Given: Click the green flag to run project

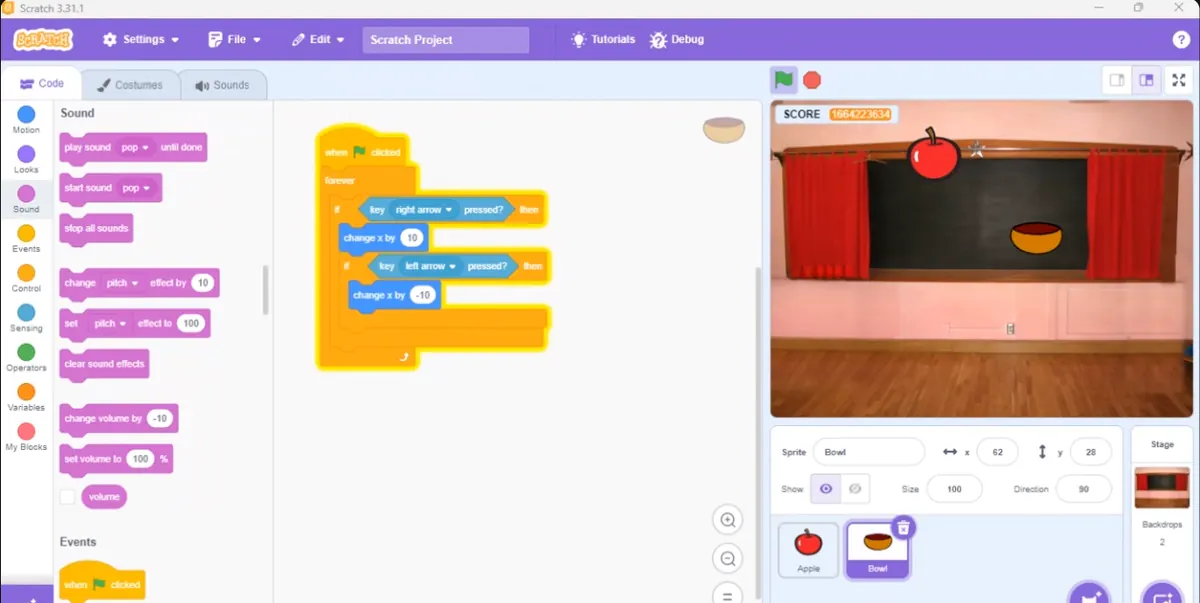Looking at the screenshot, I should (784, 79).
